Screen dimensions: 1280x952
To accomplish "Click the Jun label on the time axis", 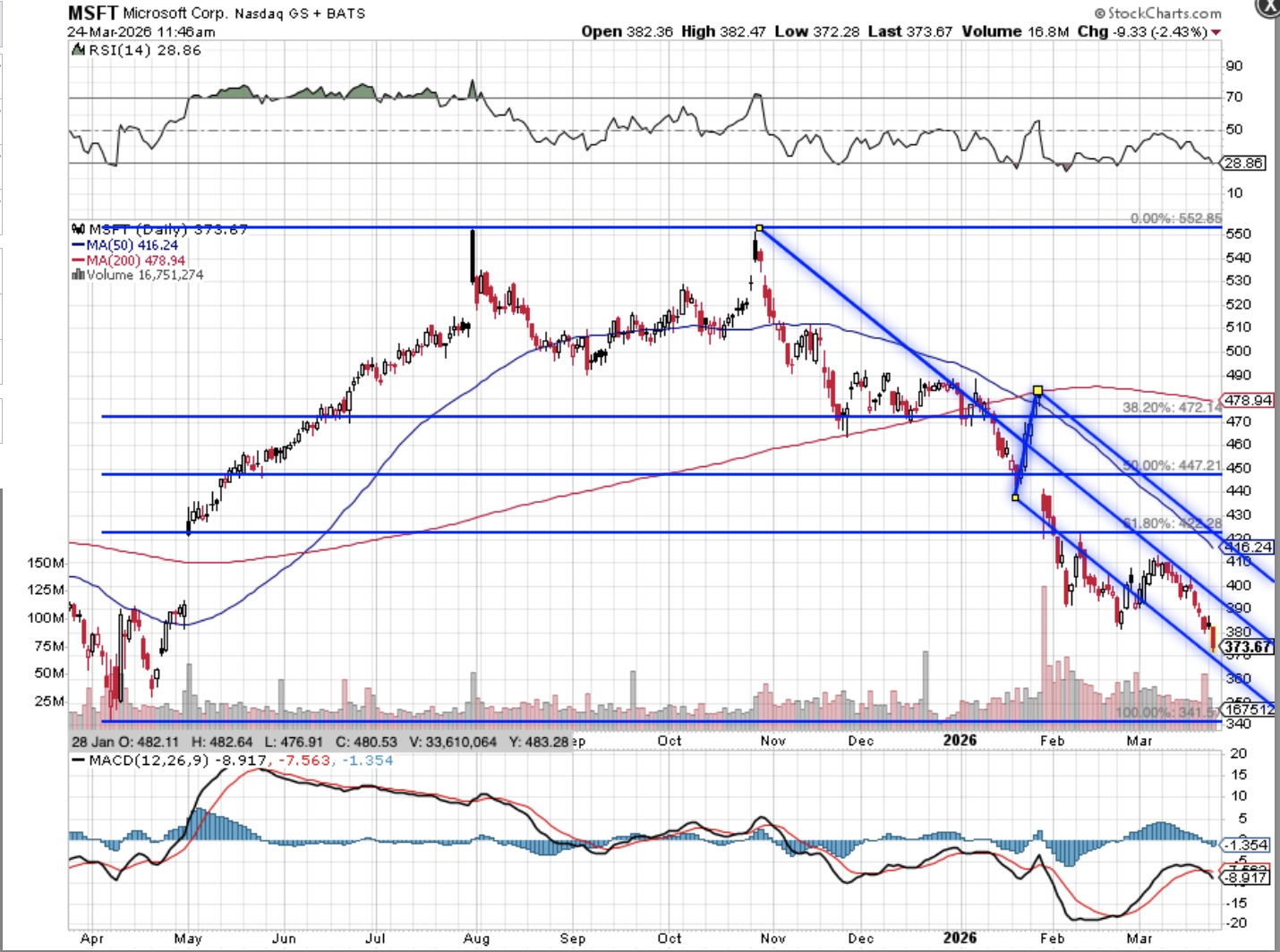I will coord(284,939).
